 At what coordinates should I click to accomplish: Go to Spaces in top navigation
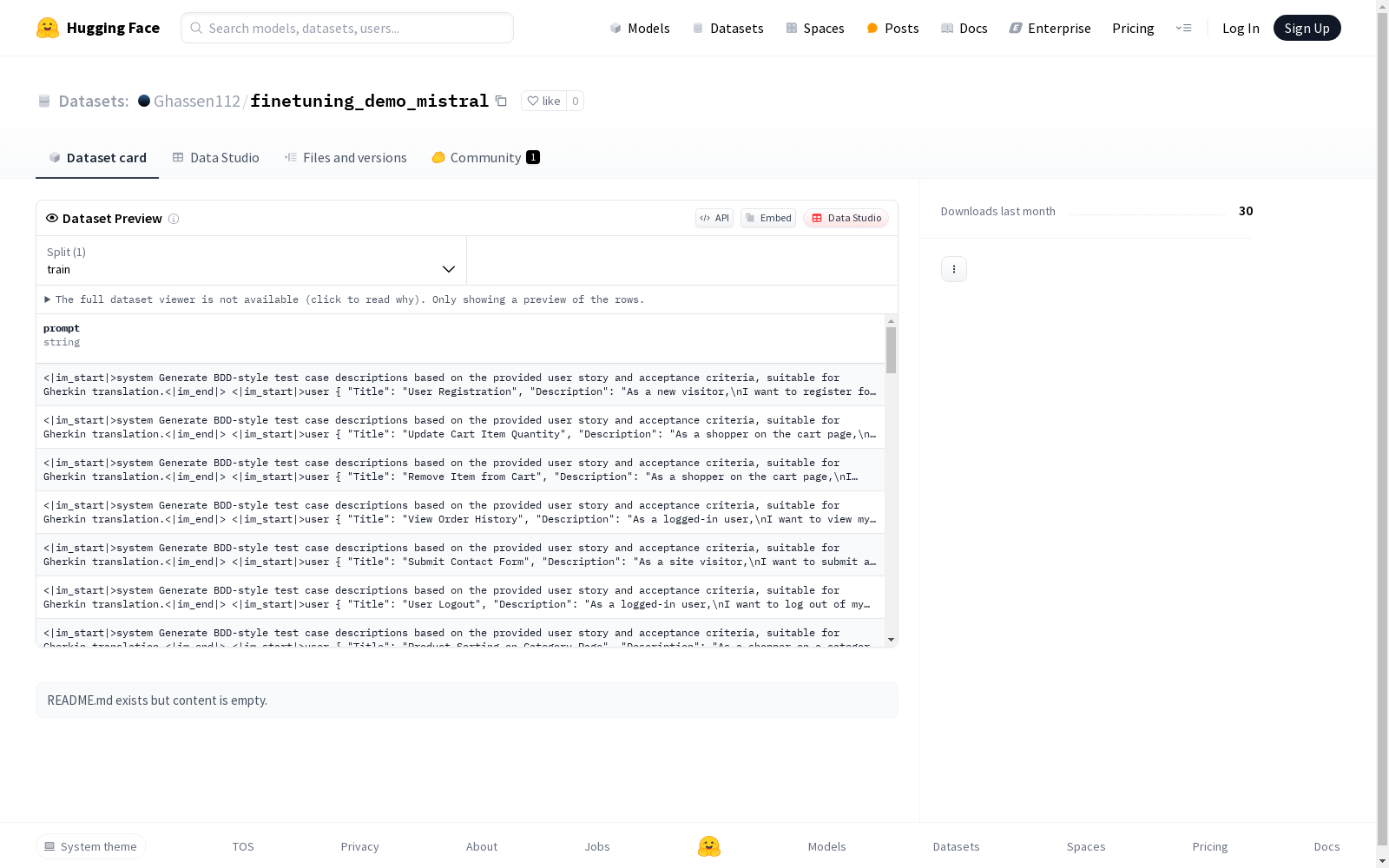pos(815,28)
